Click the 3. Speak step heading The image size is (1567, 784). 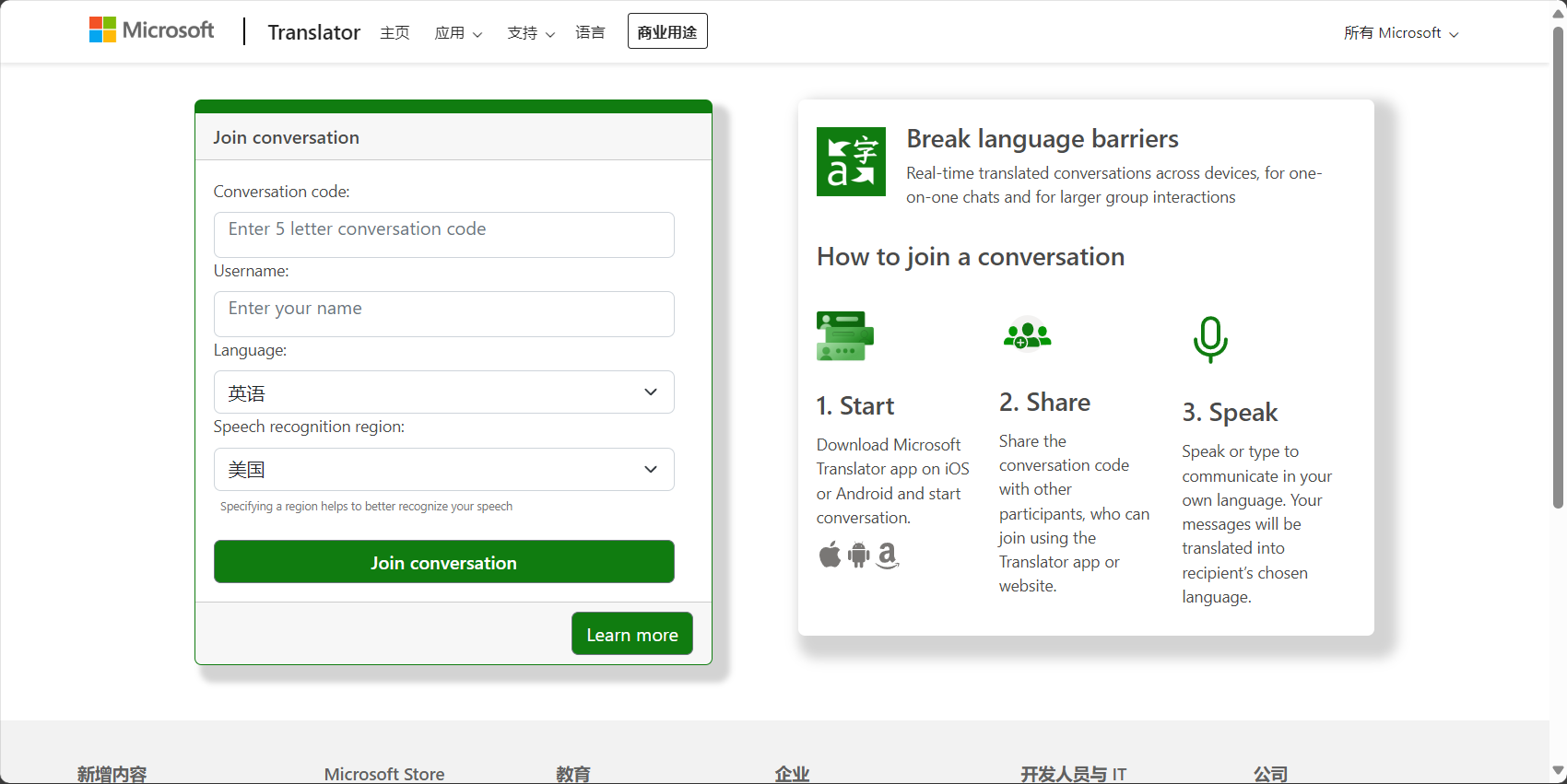(1230, 413)
